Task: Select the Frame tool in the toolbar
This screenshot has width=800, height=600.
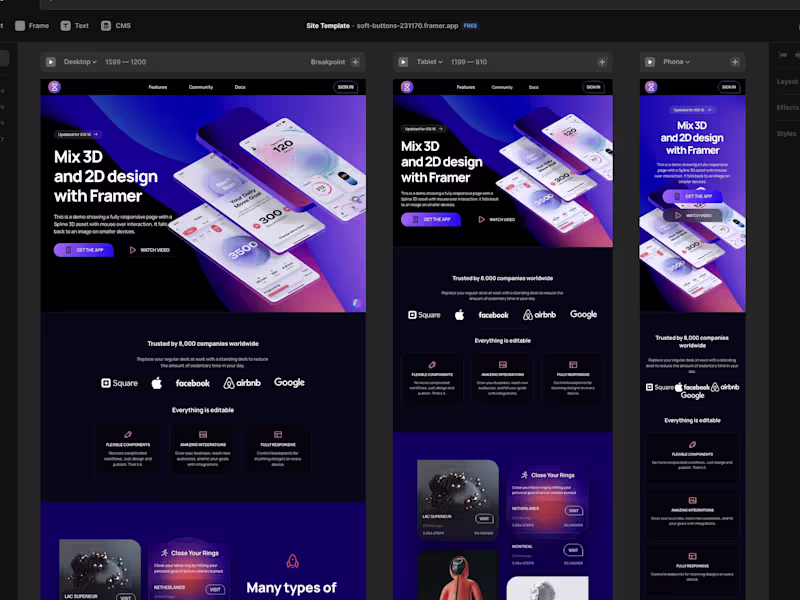Action: [x=32, y=27]
